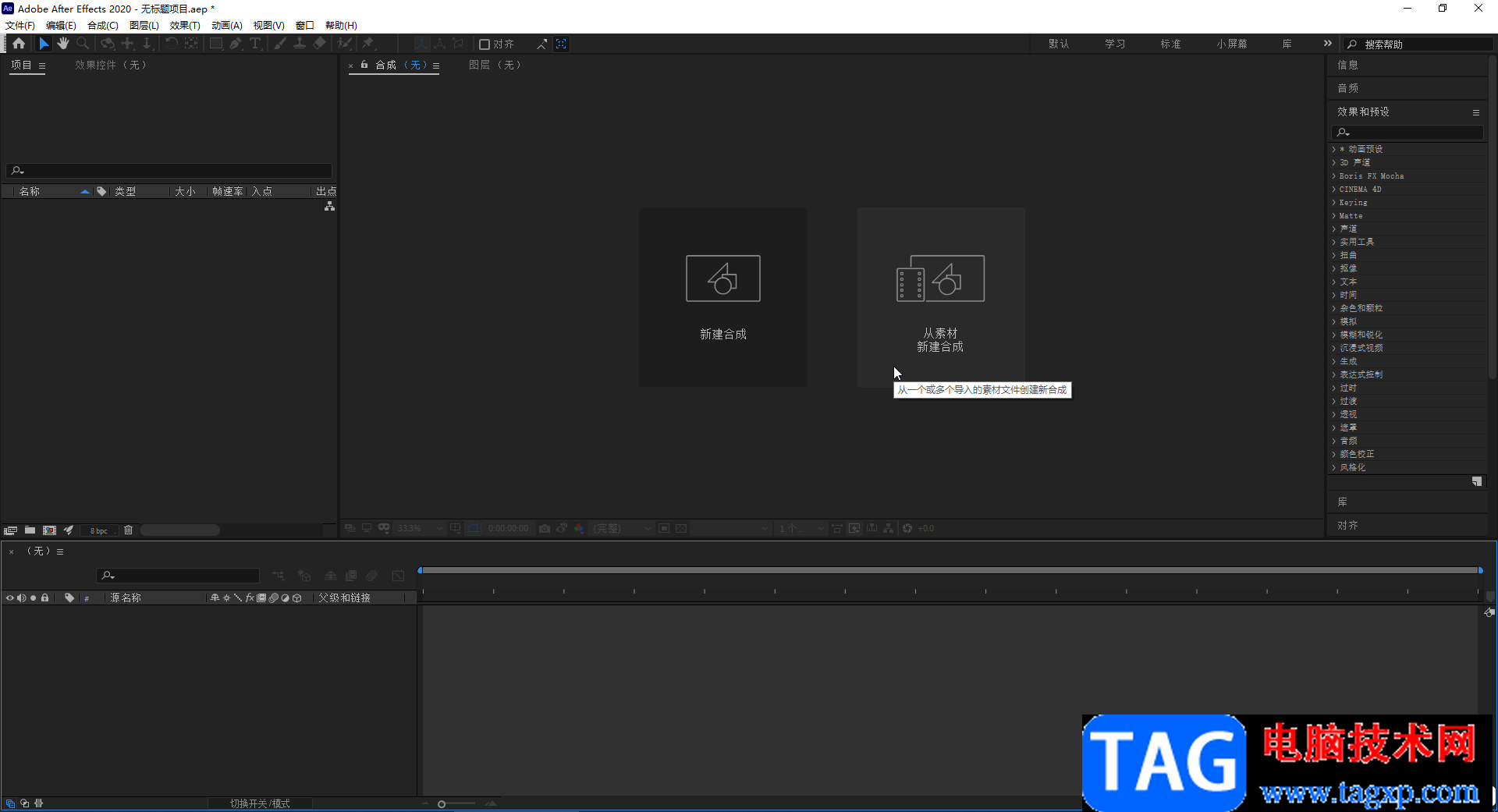Viewport: 1498px width, 812px height.
Task: Toggle Frame Blending enable switch in timeline
Action: point(351,576)
